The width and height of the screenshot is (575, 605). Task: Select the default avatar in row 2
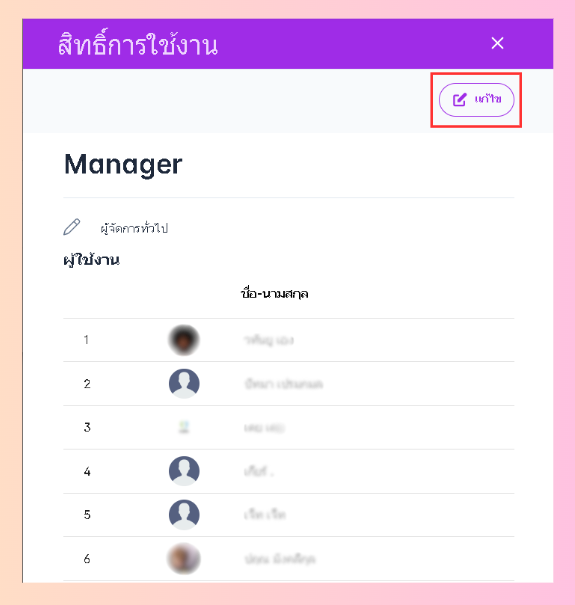click(184, 384)
